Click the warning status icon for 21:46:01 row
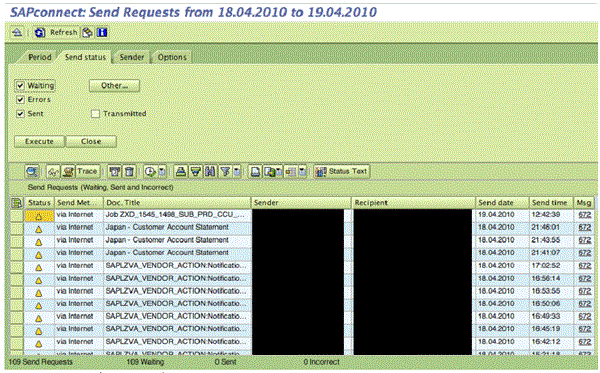The height and width of the screenshot is (373, 600). (39, 230)
